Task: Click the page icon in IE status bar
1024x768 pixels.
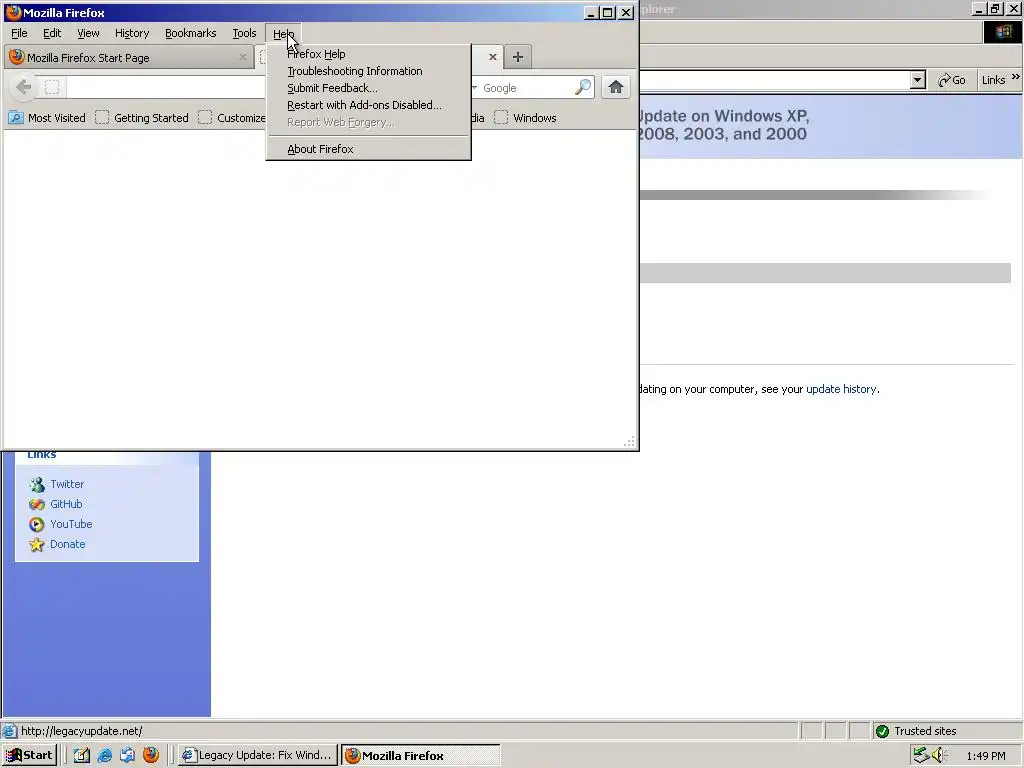Action: (x=9, y=731)
